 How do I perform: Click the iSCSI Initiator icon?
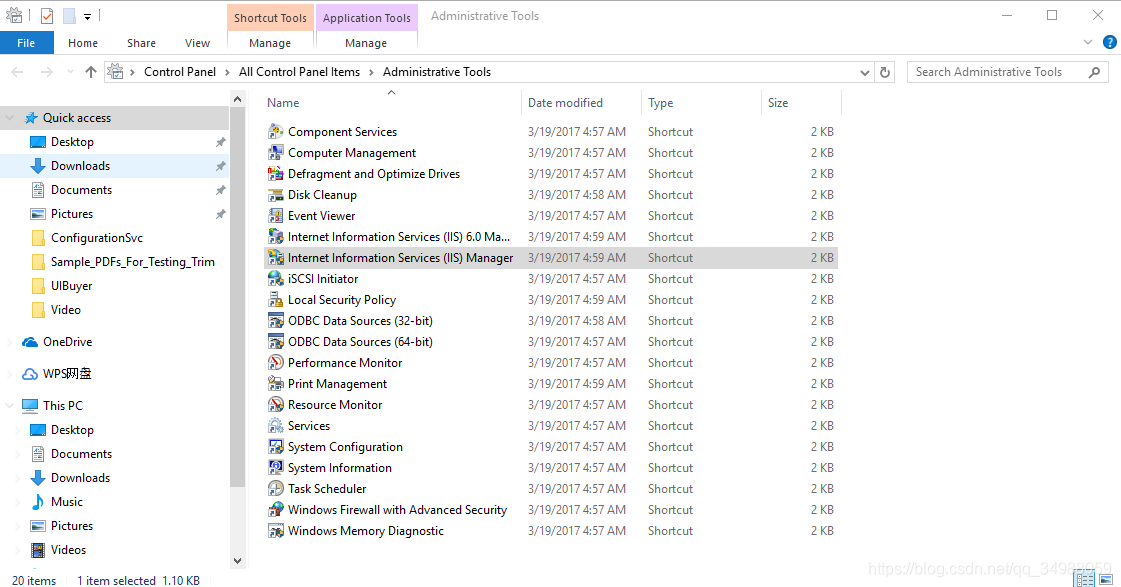(x=275, y=279)
